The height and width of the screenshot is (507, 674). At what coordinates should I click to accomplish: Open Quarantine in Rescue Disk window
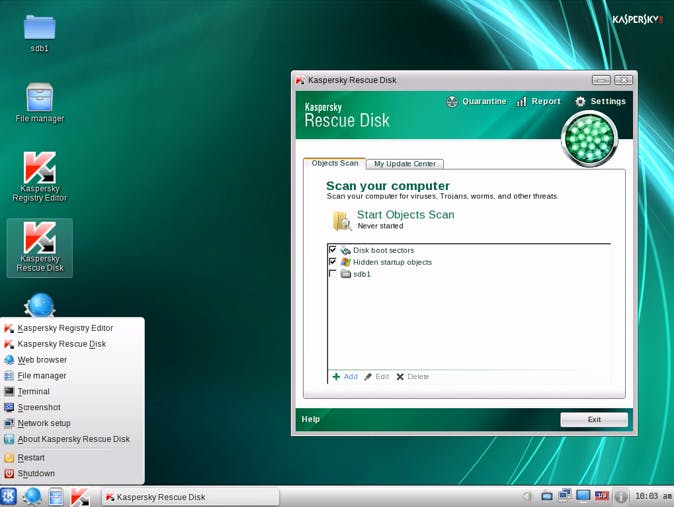pyautogui.click(x=476, y=101)
